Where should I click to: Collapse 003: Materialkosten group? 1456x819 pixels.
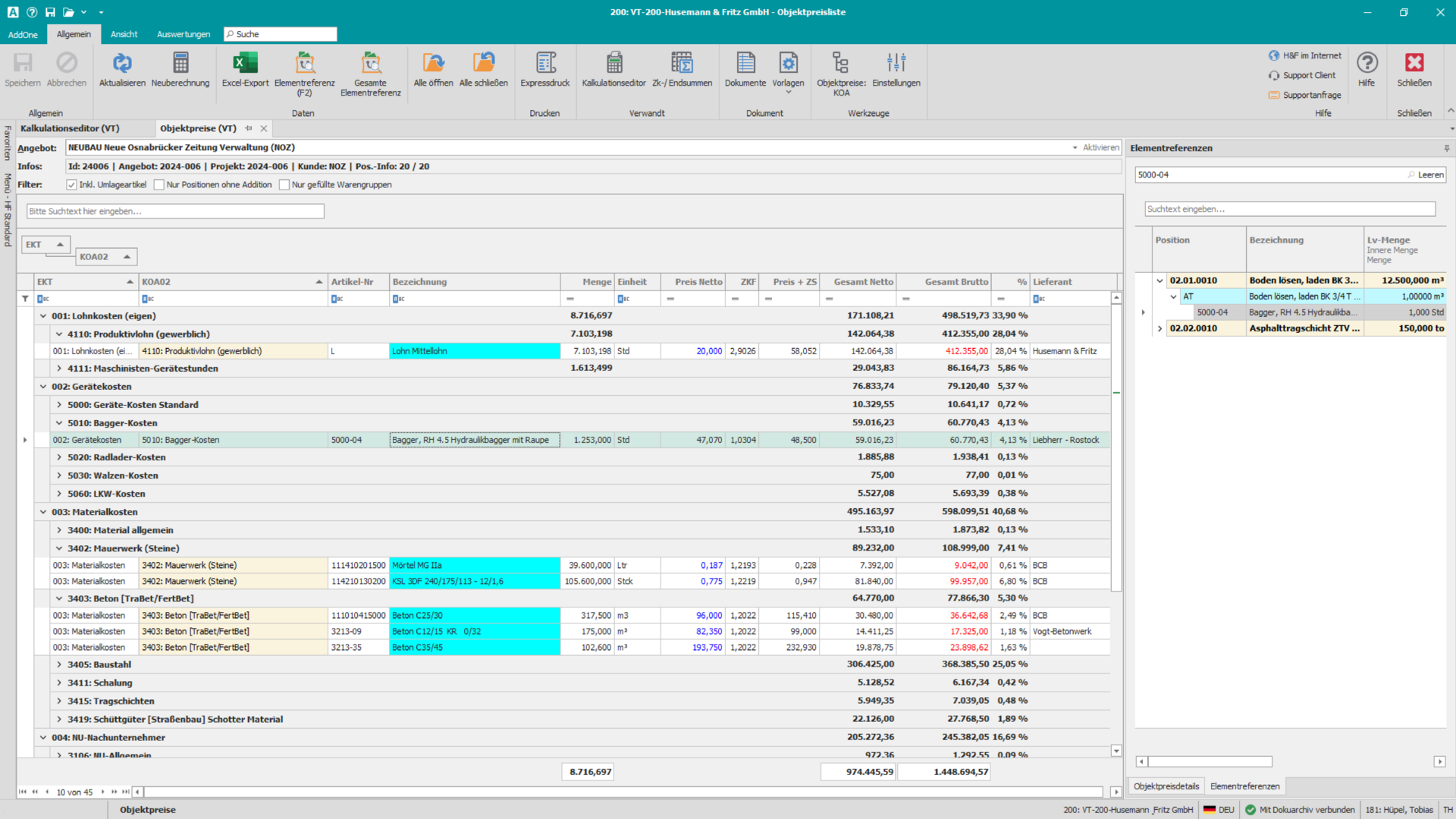tap(43, 513)
